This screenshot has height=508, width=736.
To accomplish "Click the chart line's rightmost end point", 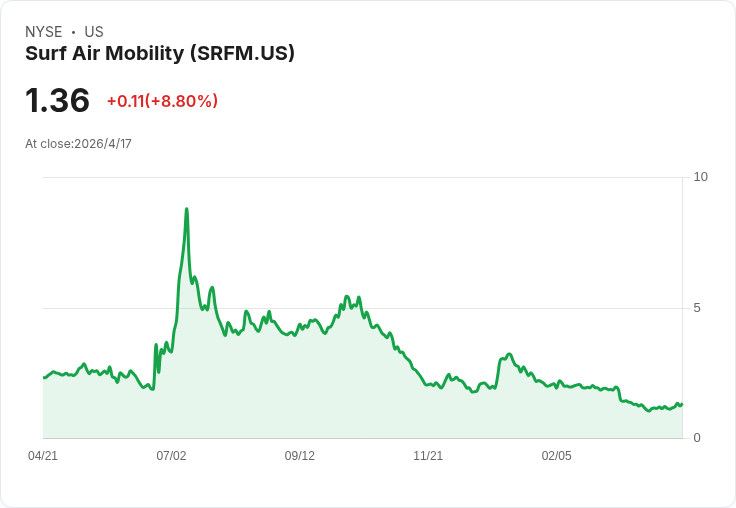I will click(682, 404).
